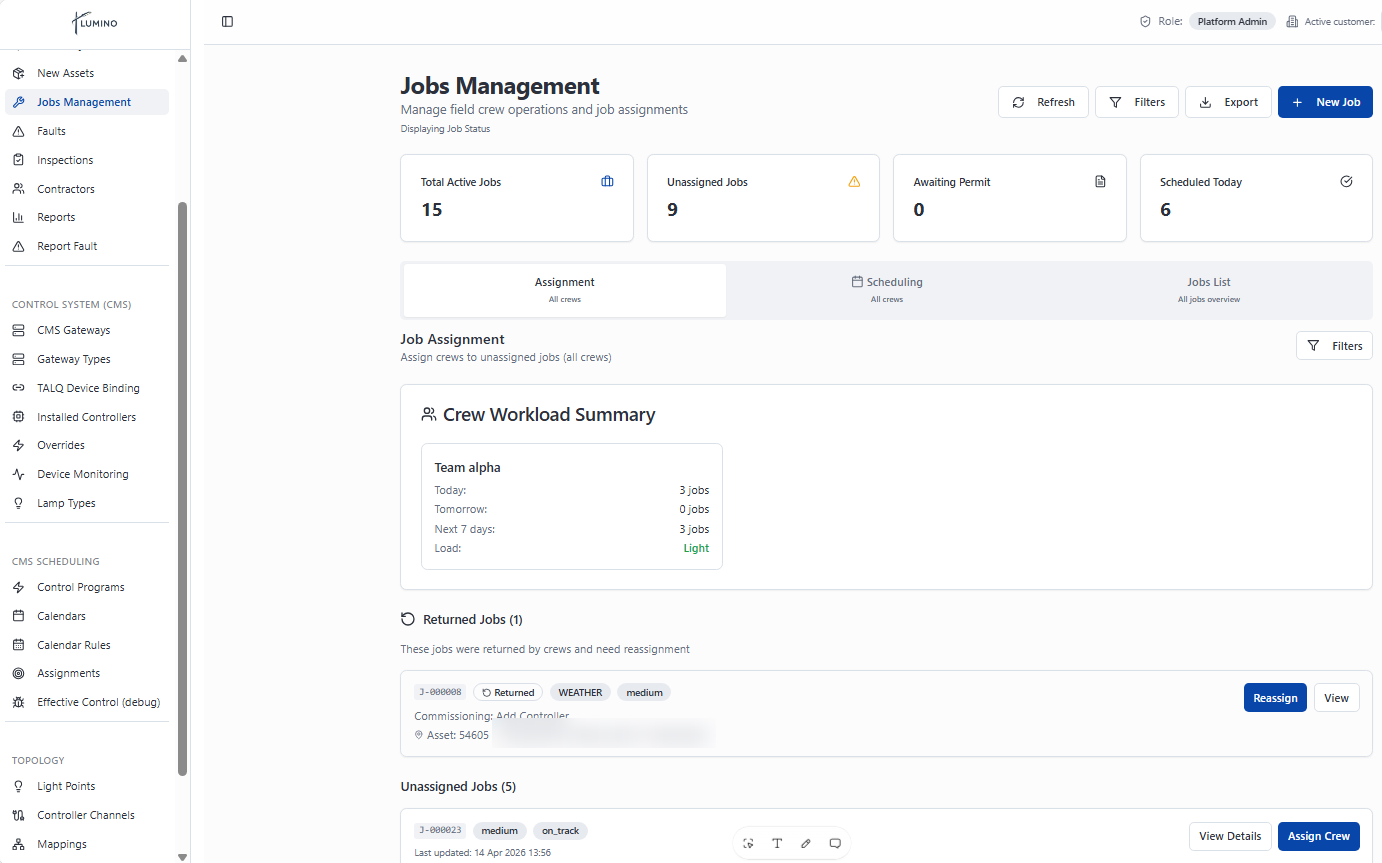Image resolution: width=1382 pixels, height=863 pixels.
Task: View returned job J-000008
Action: point(1336,698)
